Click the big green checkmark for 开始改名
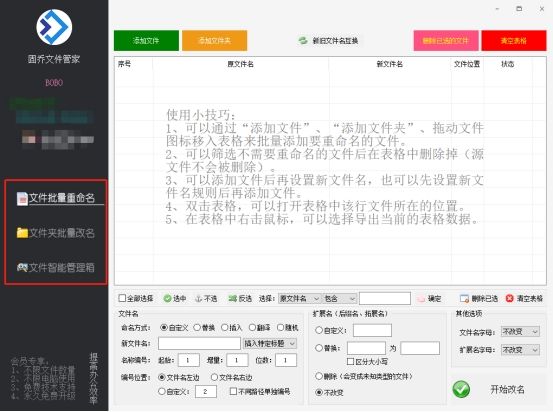553x412 pixels. click(461, 389)
